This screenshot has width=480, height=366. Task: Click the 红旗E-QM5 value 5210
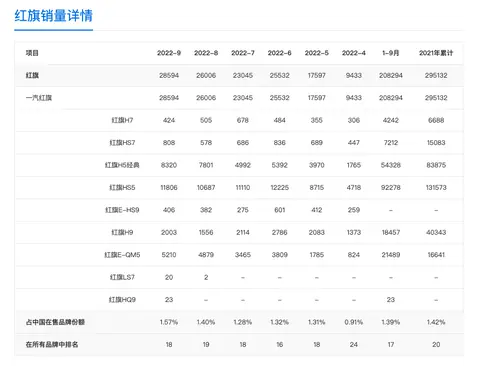[169, 255]
